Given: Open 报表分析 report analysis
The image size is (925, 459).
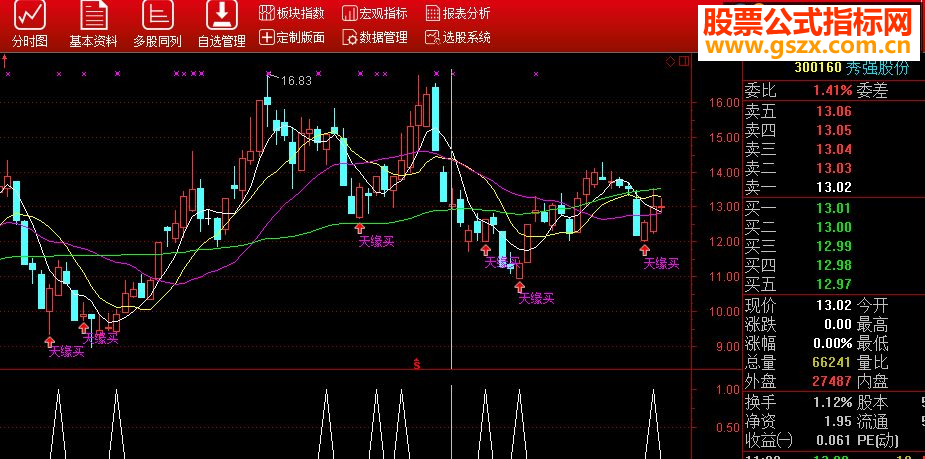Looking at the screenshot, I should (x=457, y=14).
